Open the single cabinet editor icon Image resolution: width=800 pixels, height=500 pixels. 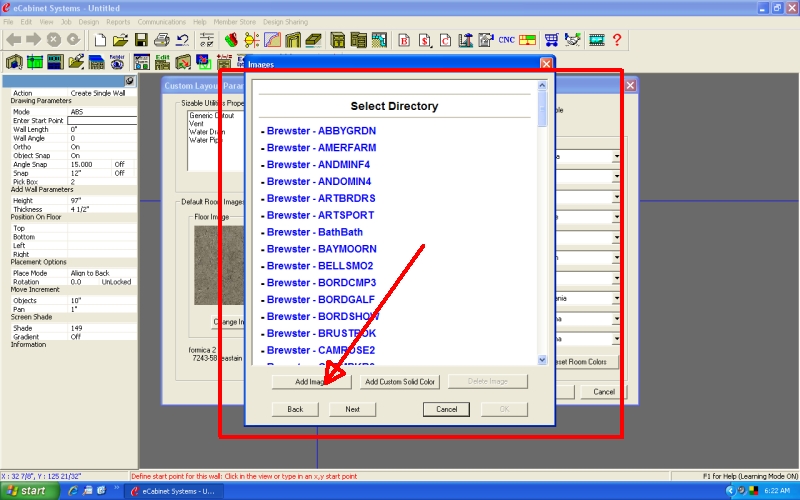tap(337, 40)
